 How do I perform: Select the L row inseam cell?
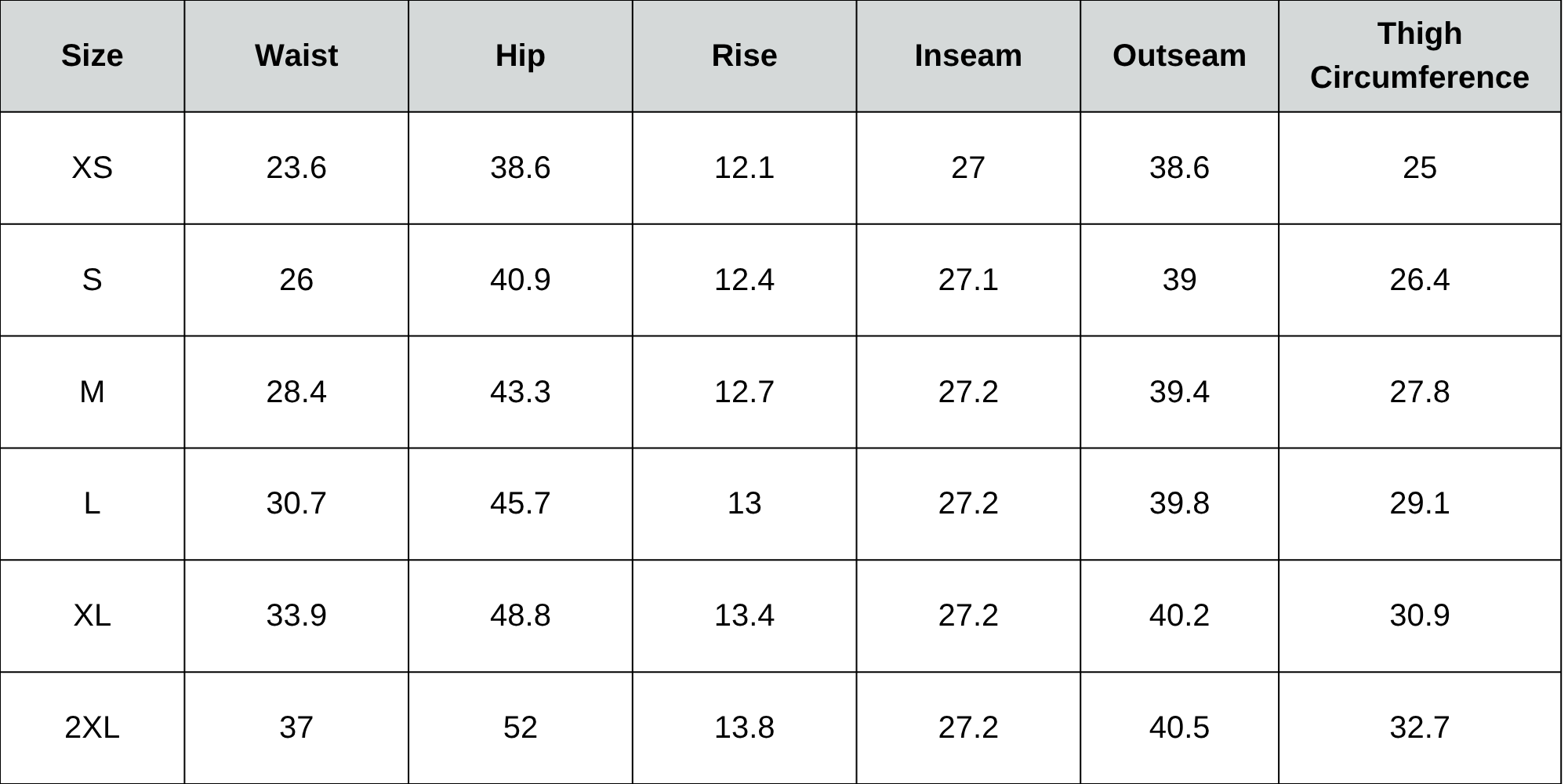[x=968, y=503]
